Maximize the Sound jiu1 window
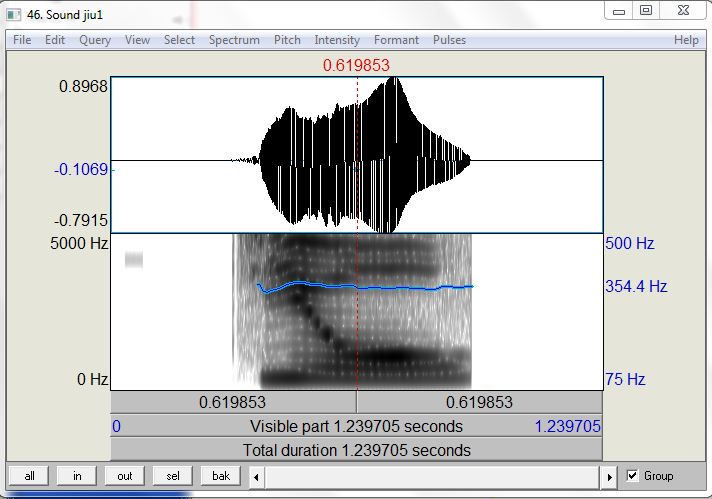Viewport: 712px width, 499px height. click(x=646, y=11)
